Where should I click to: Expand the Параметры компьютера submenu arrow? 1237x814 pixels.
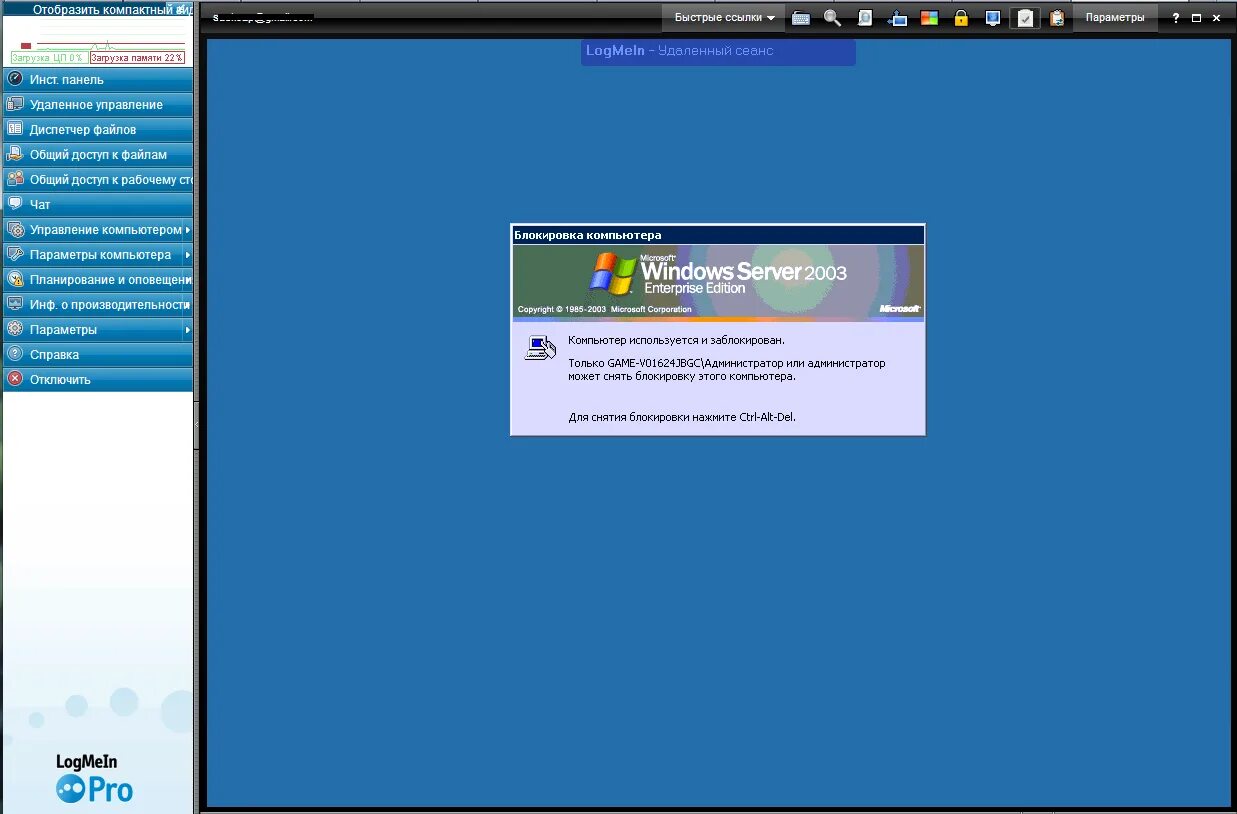pyautogui.click(x=187, y=254)
